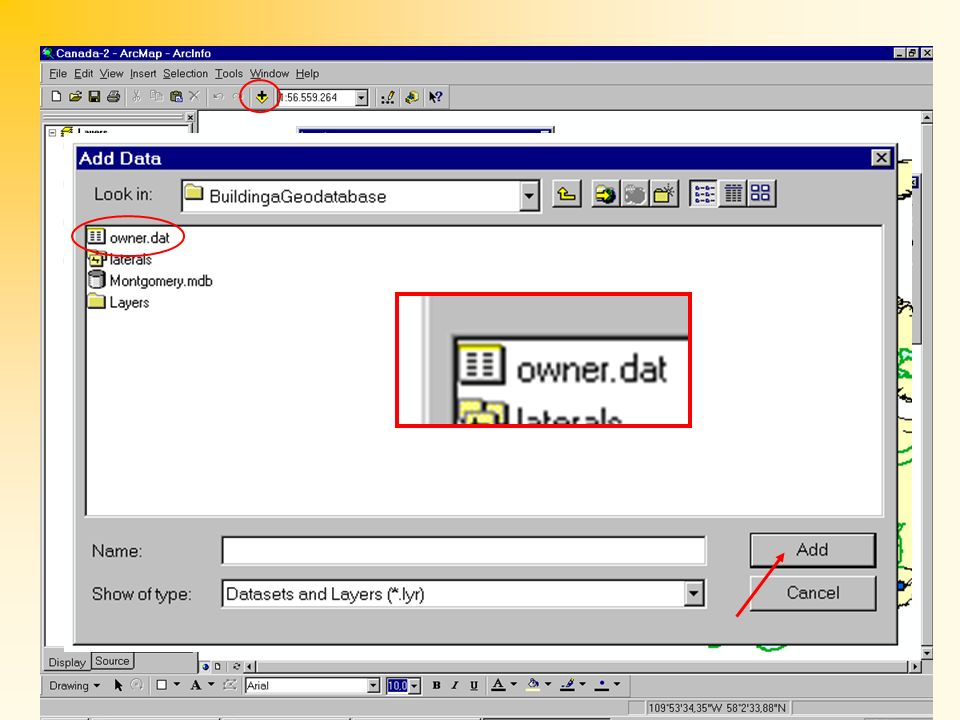Image resolution: width=960 pixels, height=720 pixels.
Task: Print the map using the printer icon
Action: pyautogui.click(x=113, y=97)
